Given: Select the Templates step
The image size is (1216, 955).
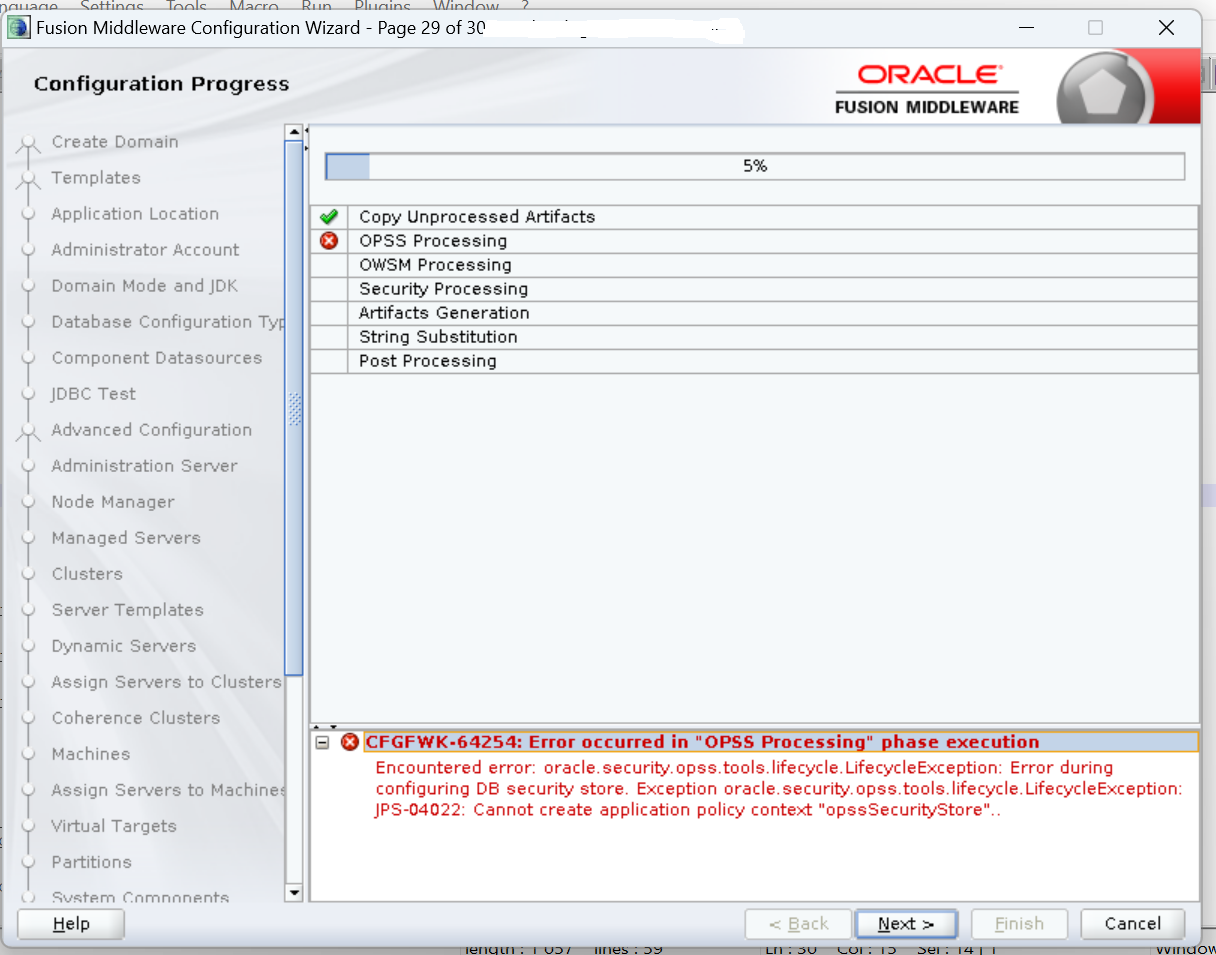Looking at the screenshot, I should coord(96,178).
